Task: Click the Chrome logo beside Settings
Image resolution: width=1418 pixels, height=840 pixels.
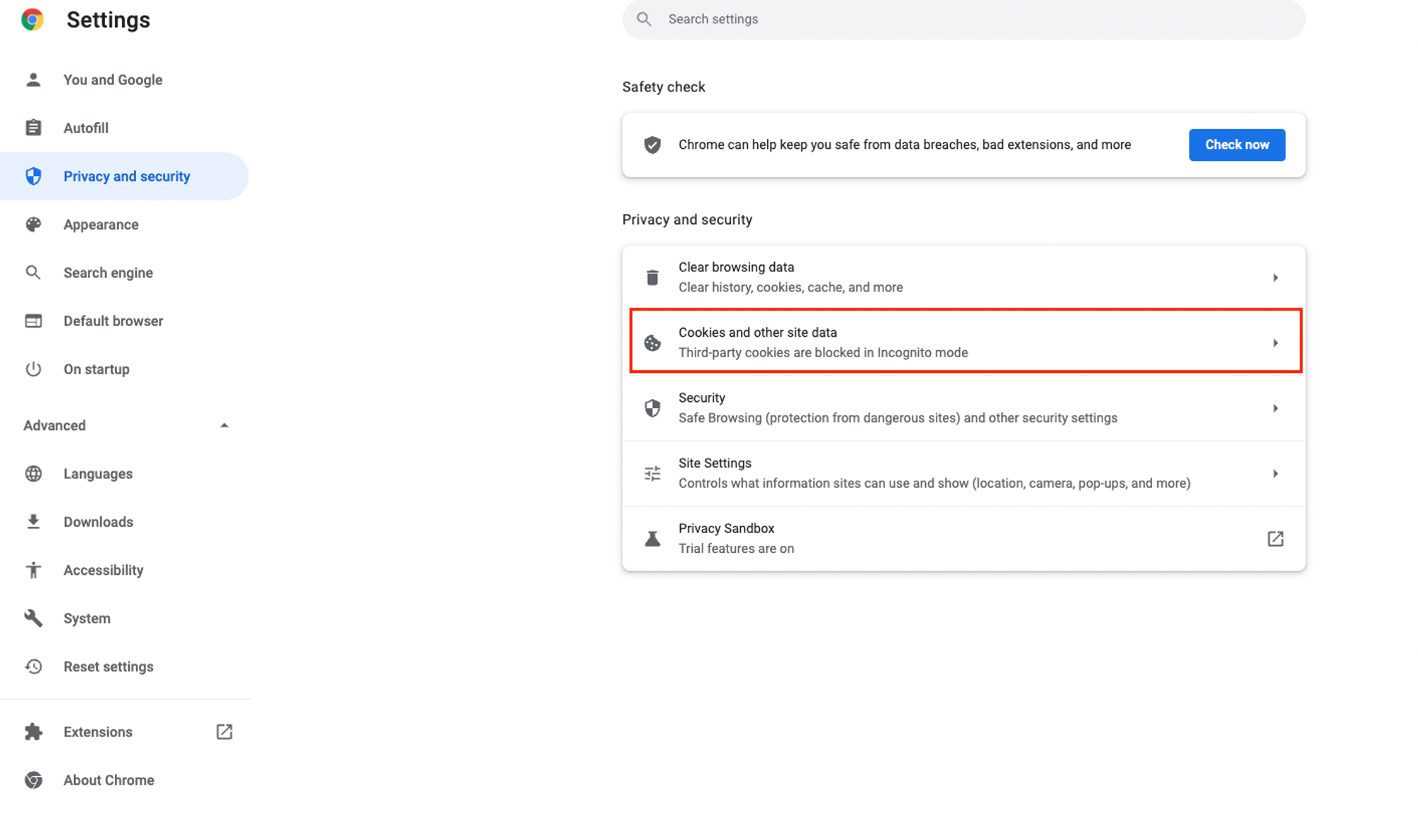Action: (x=33, y=19)
